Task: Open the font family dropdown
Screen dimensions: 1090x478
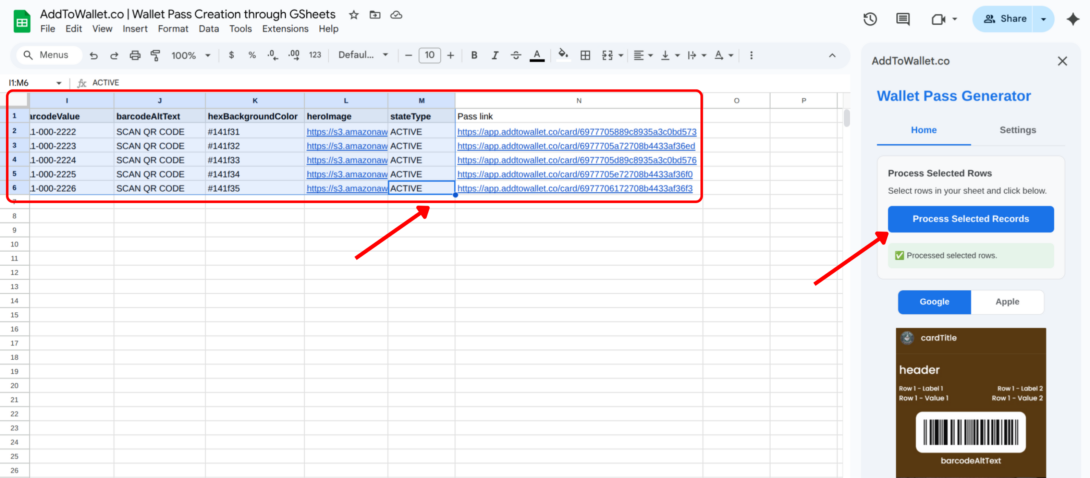Action: [x=363, y=56]
